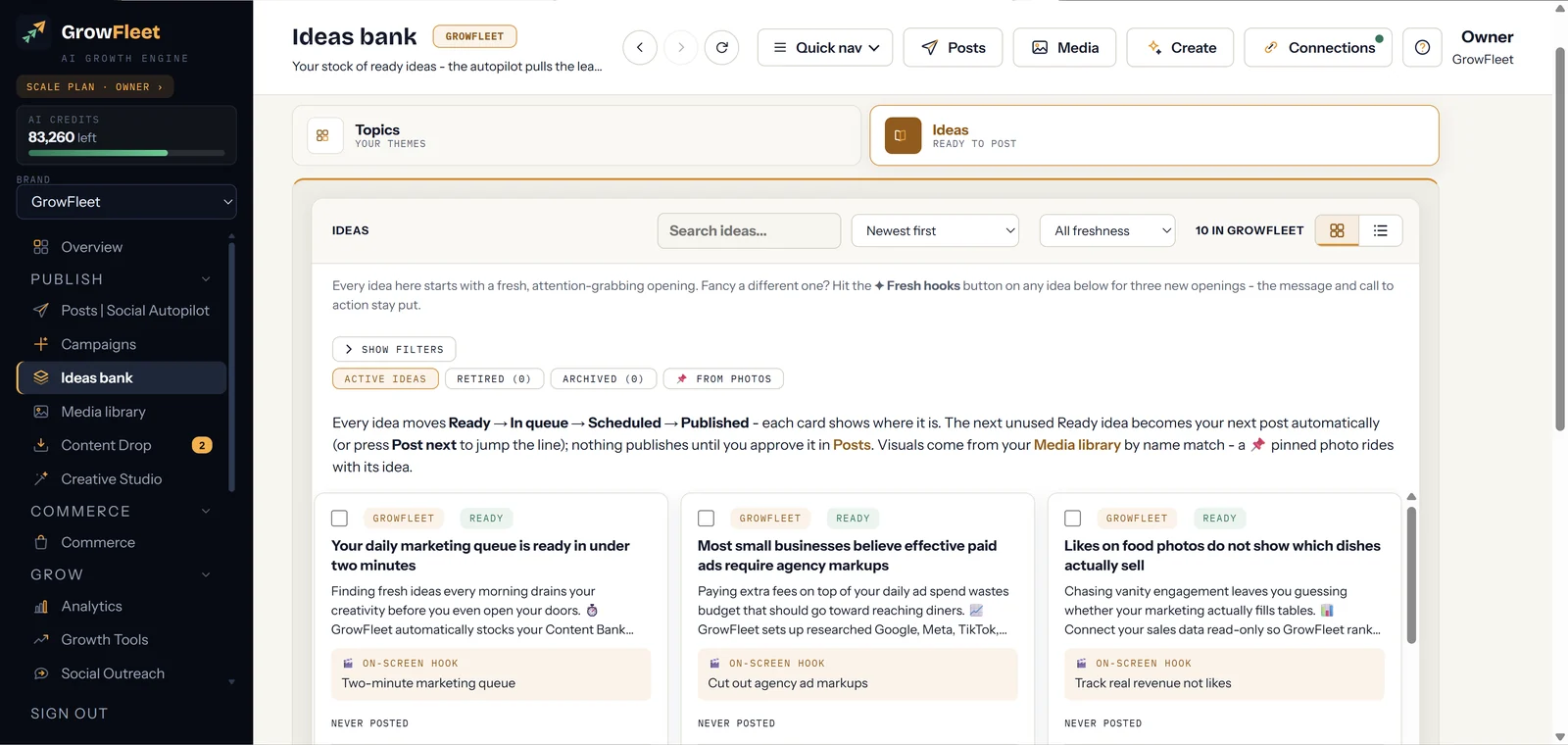Click the Content Drop download icon
The height and width of the screenshot is (745, 1568).
coord(41,445)
